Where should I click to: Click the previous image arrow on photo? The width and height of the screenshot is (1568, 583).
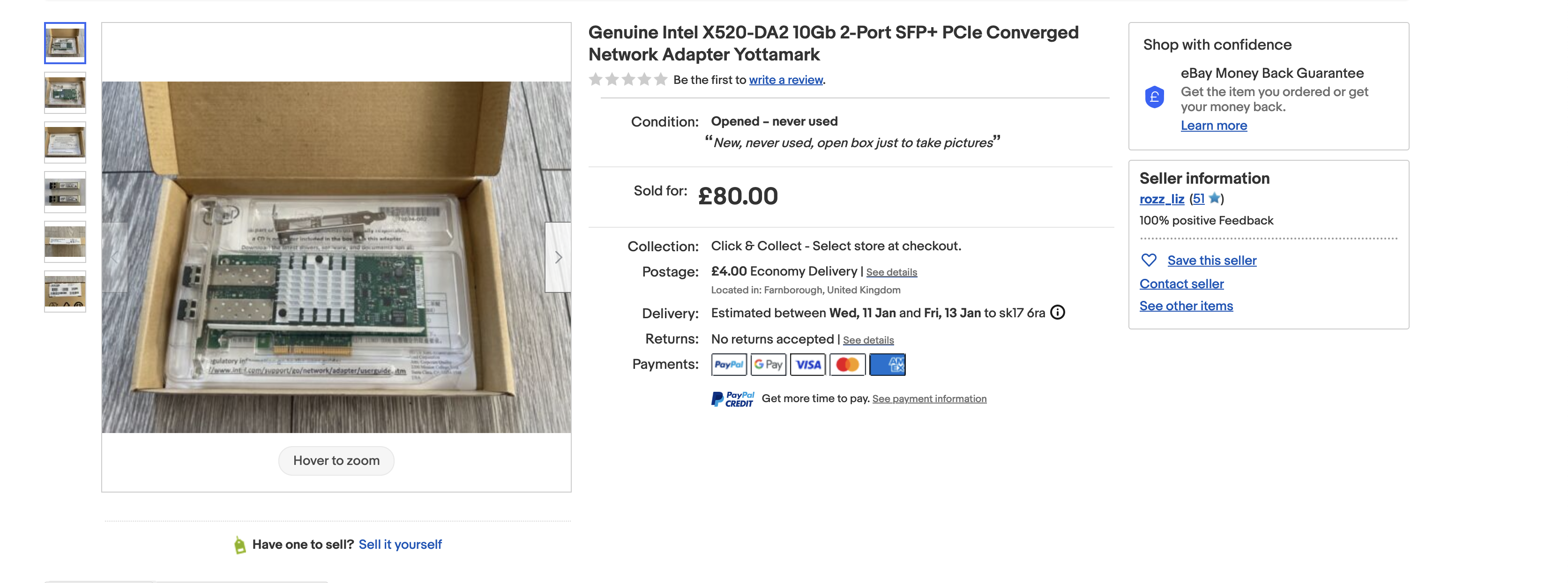[x=115, y=257]
